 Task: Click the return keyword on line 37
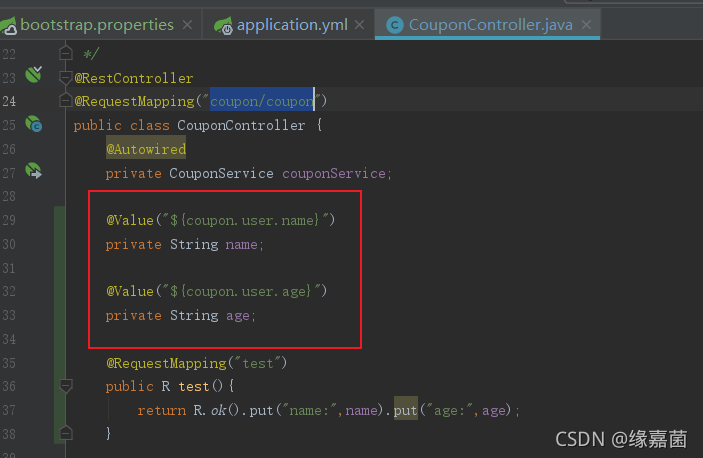coord(161,410)
